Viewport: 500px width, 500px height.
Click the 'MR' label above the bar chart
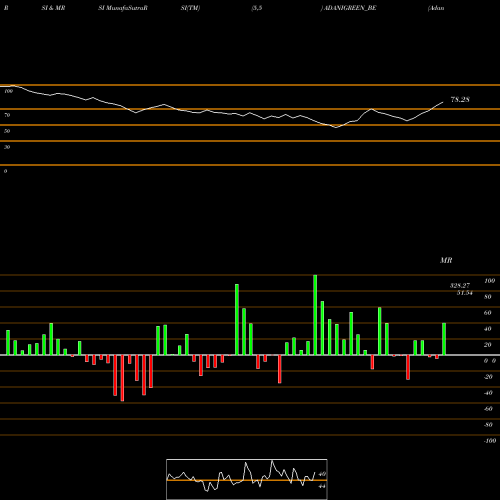pyautogui.click(x=446, y=260)
